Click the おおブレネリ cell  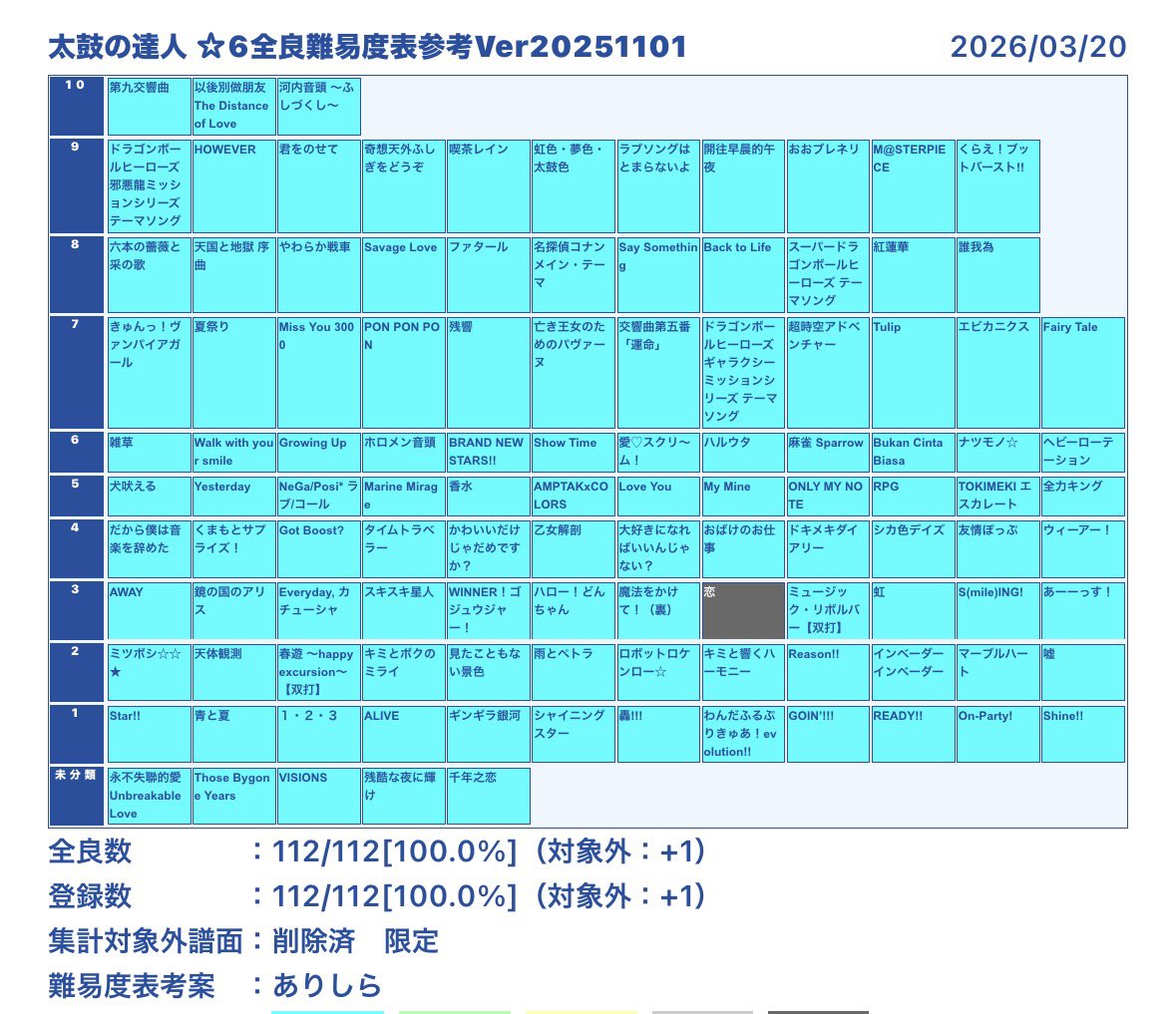[x=828, y=185]
